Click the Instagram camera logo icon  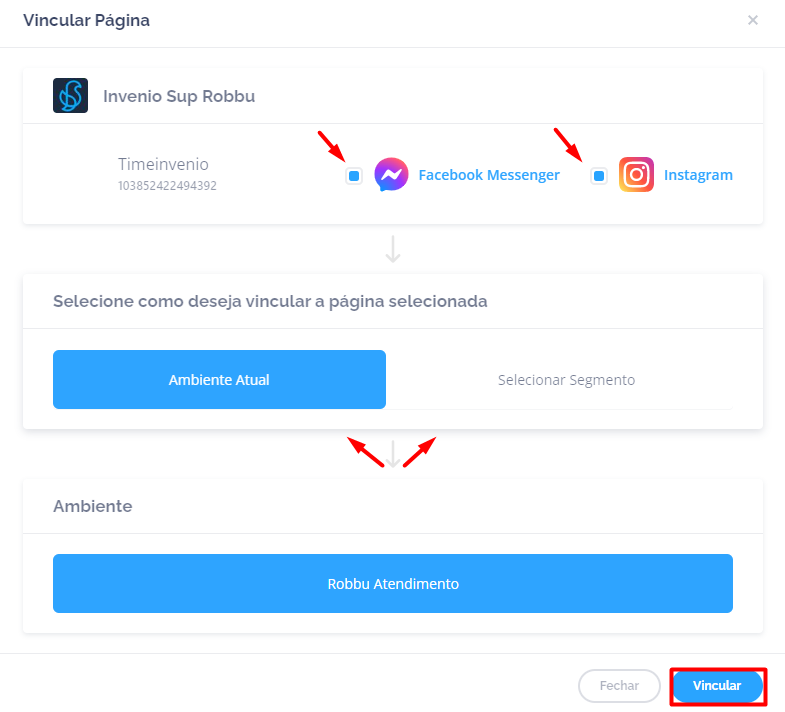[636, 175]
